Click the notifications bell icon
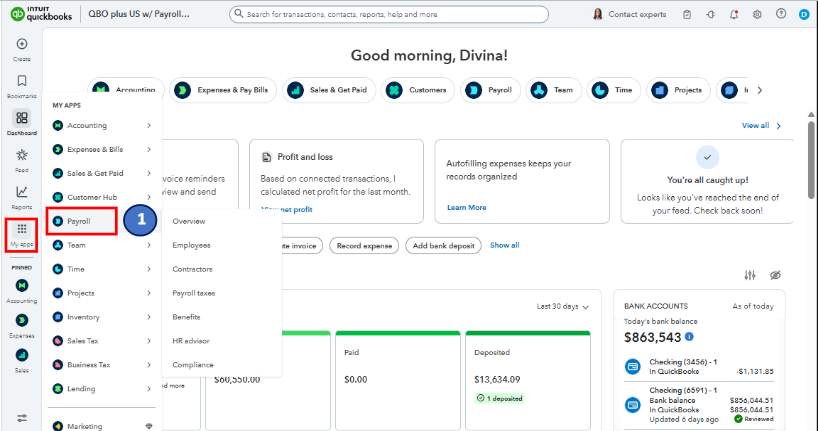818x431 pixels. click(735, 15)
